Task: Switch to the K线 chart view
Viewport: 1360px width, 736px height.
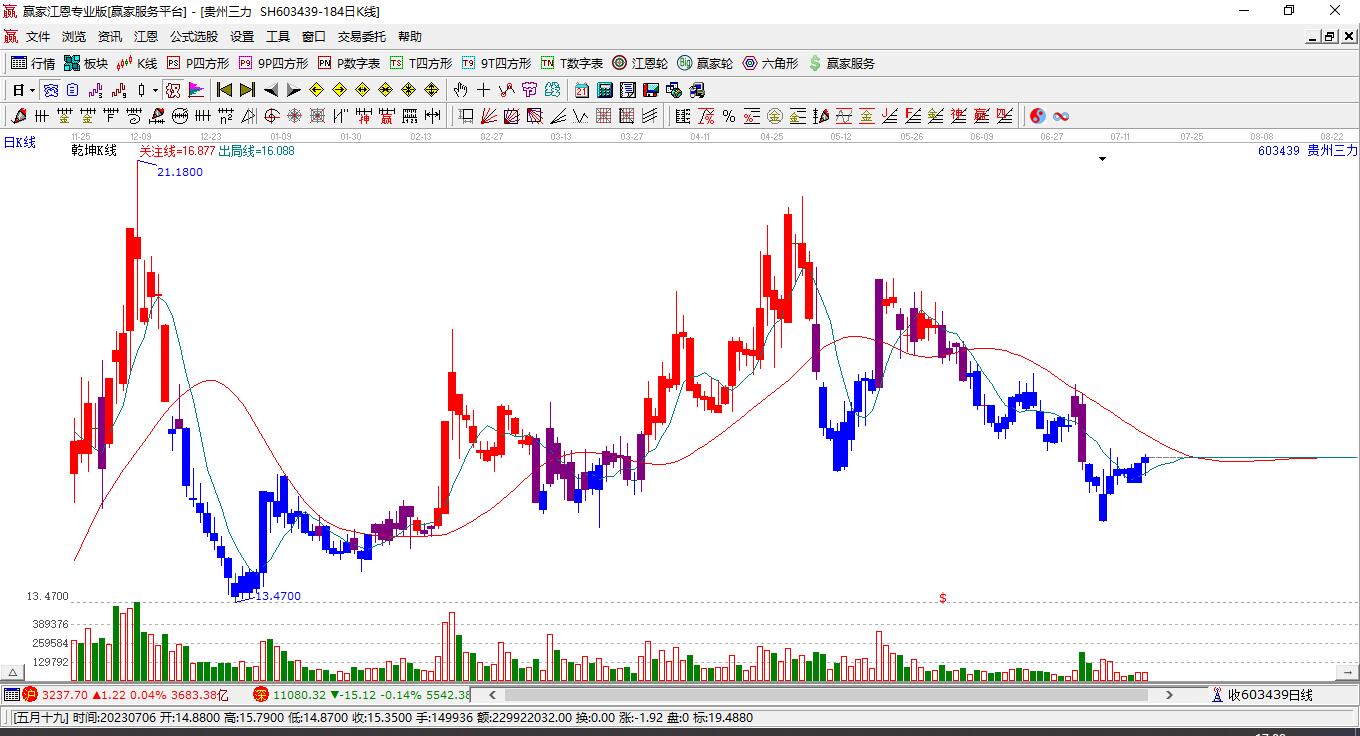Action: (x=137, y=63)
